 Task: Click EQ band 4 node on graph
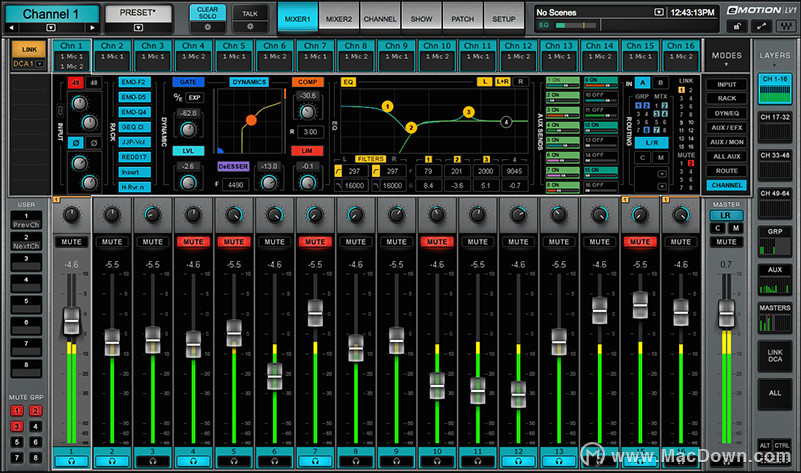point(506,122)
